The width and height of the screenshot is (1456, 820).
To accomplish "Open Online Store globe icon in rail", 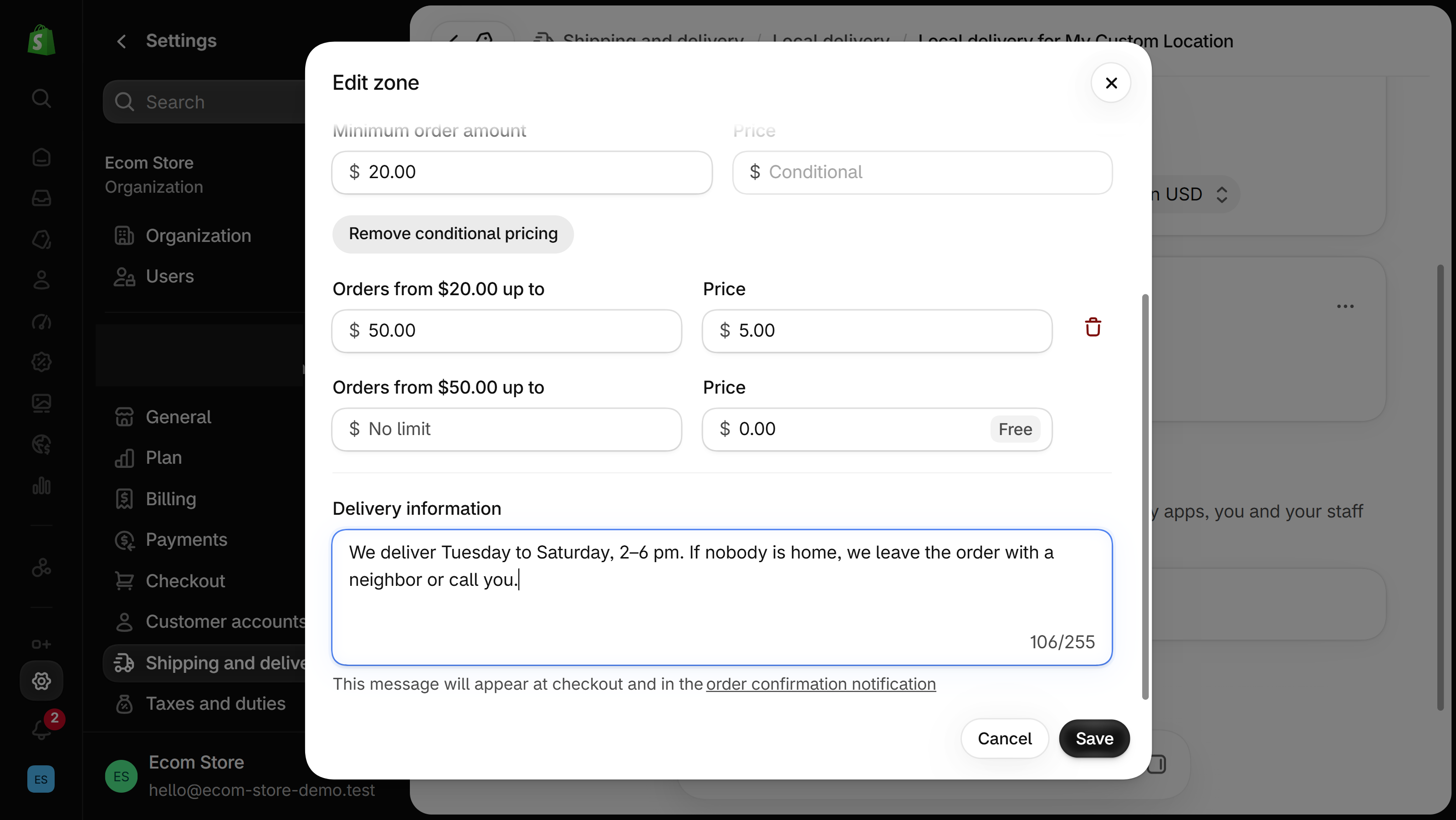I will click(41, 445).
